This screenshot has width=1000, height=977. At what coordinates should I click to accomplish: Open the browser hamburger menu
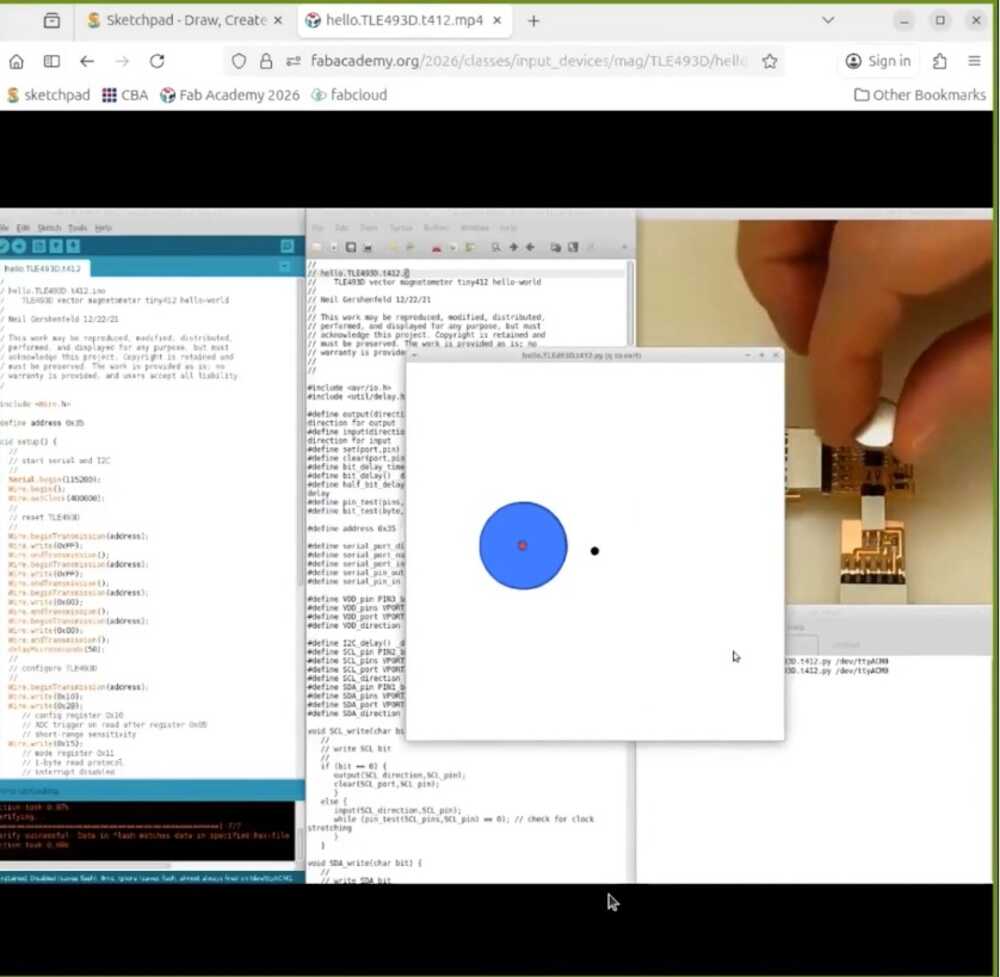pyautogui.click(x=974, y=61)
